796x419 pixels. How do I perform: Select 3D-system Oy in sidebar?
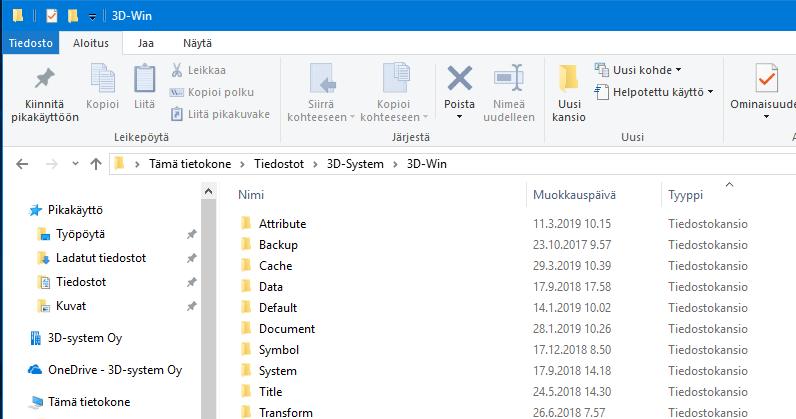click(x=85, y=338)
